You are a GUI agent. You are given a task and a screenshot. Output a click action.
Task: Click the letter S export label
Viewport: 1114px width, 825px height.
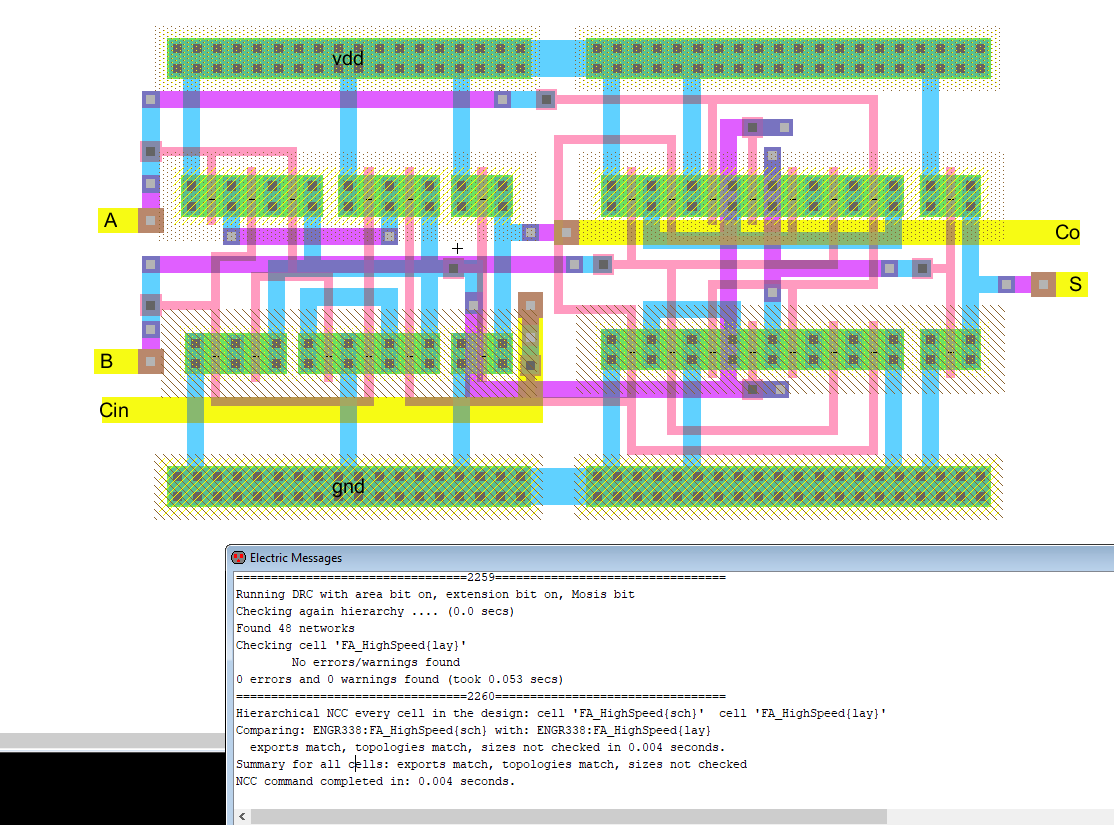coord(1075,285)
